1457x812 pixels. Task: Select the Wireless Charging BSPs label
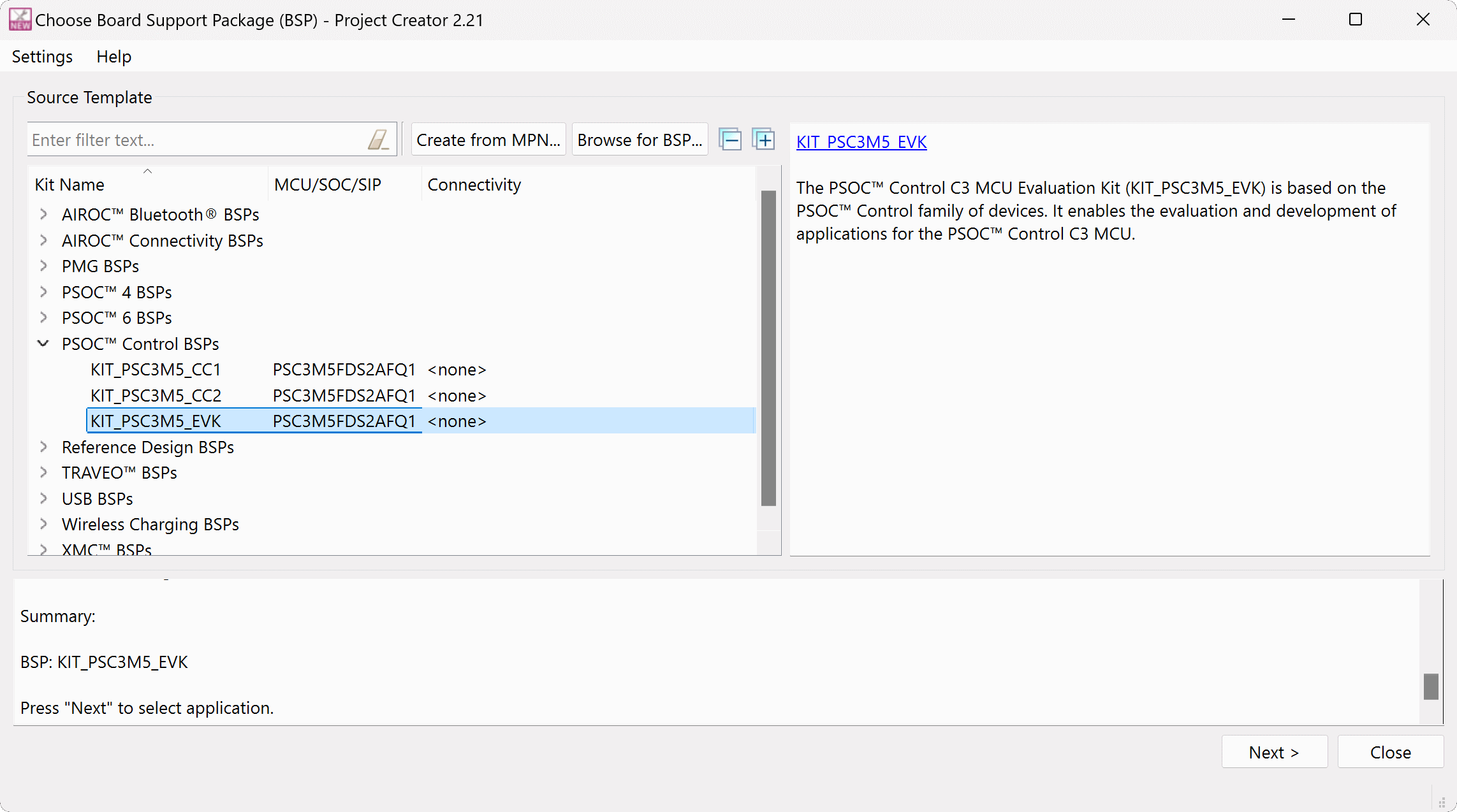point(150,524)
